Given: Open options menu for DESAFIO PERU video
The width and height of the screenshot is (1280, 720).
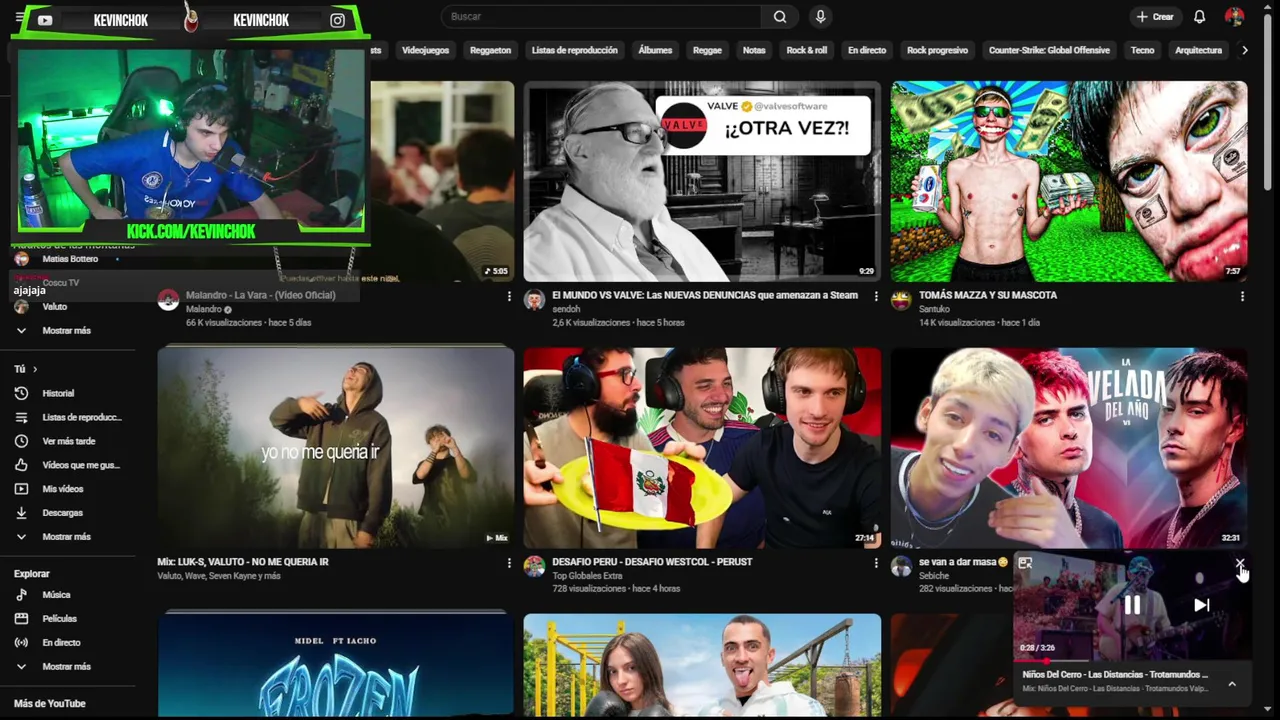Looking at the screenshot, I should coord(876,564).
